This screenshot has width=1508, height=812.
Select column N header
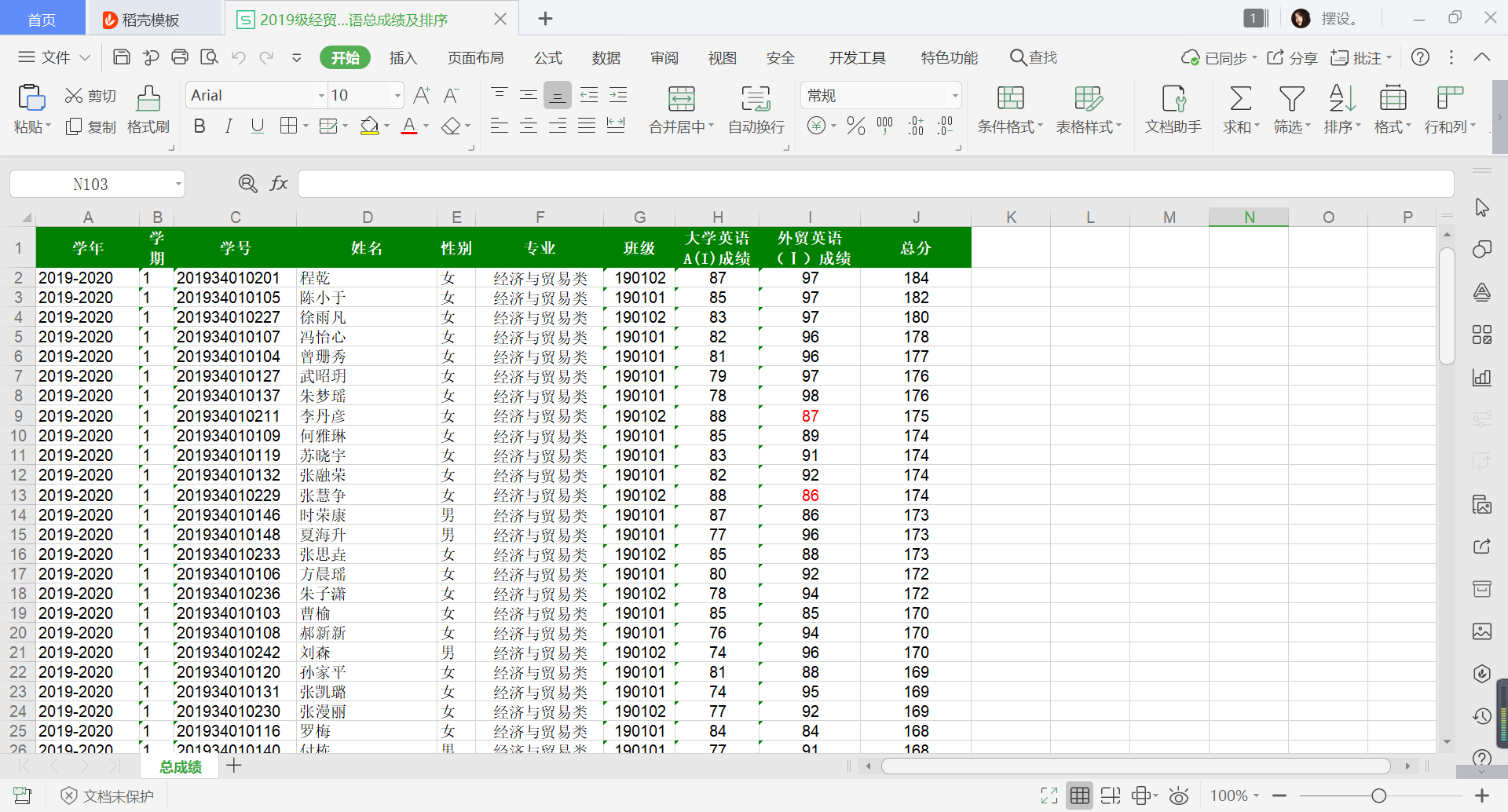click(x=1249, y=218)
